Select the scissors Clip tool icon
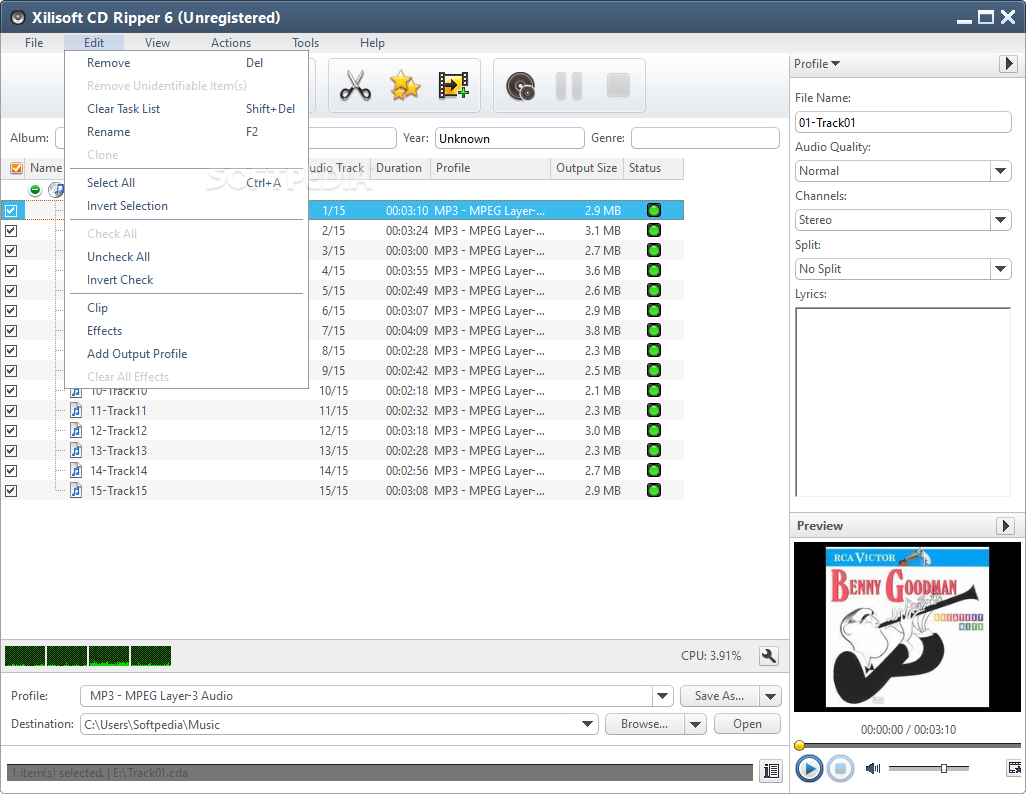The height and width of the screenshot is (794, 1026). (355, 86)
